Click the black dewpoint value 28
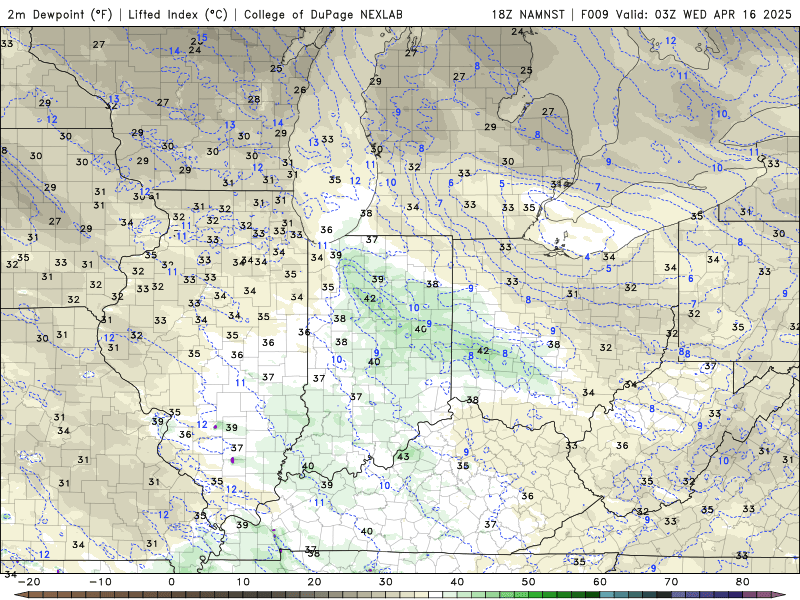 tap(254, 99)
